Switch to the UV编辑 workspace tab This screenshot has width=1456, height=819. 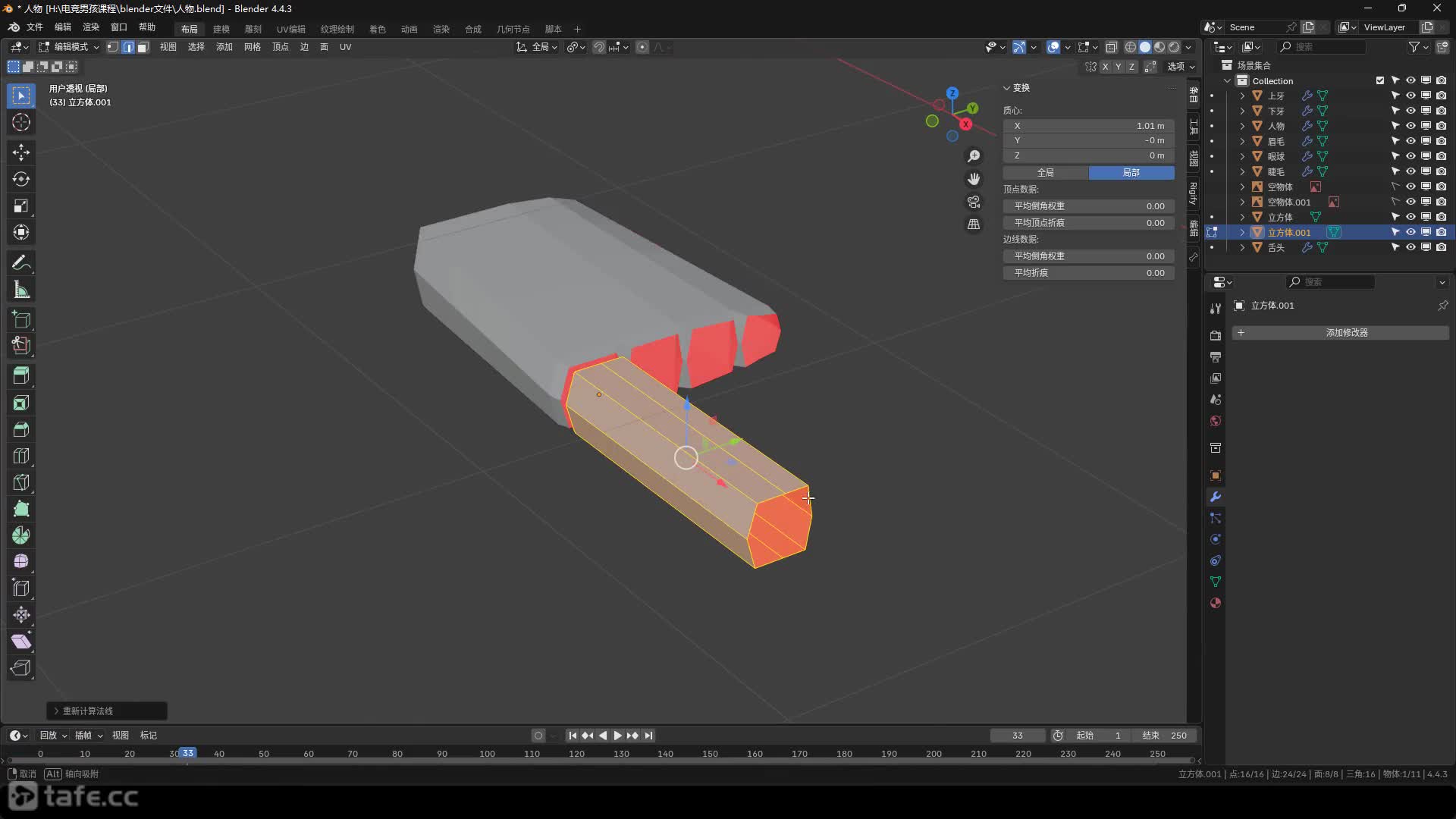290,29
